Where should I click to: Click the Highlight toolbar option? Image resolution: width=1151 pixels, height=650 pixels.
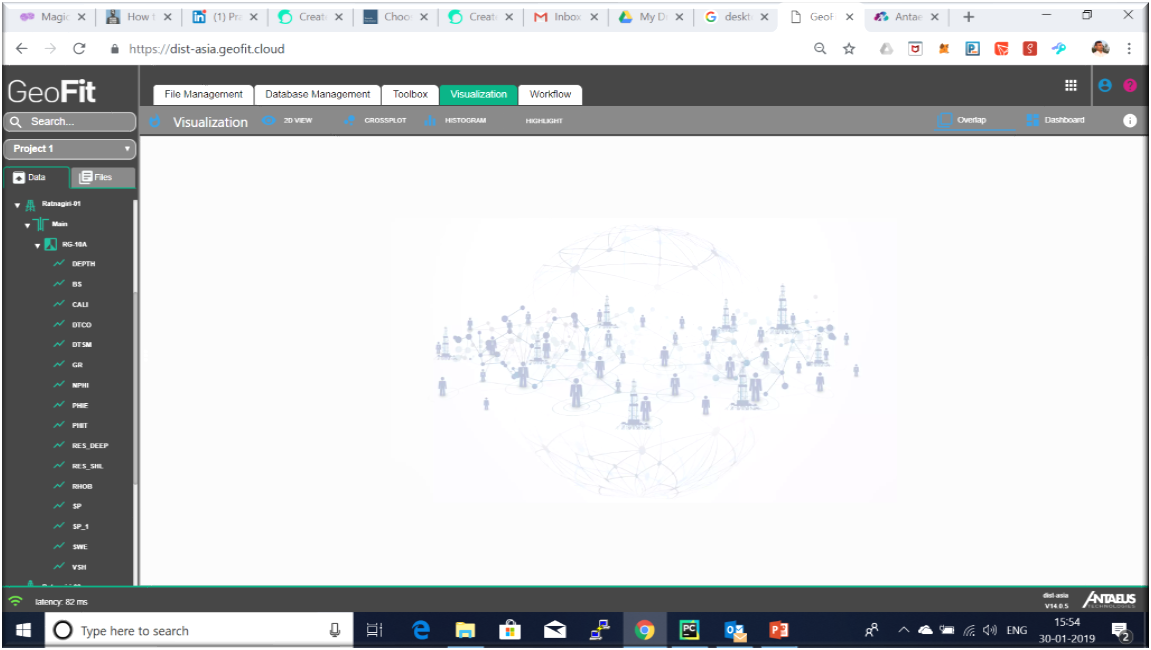coord(544,121)
